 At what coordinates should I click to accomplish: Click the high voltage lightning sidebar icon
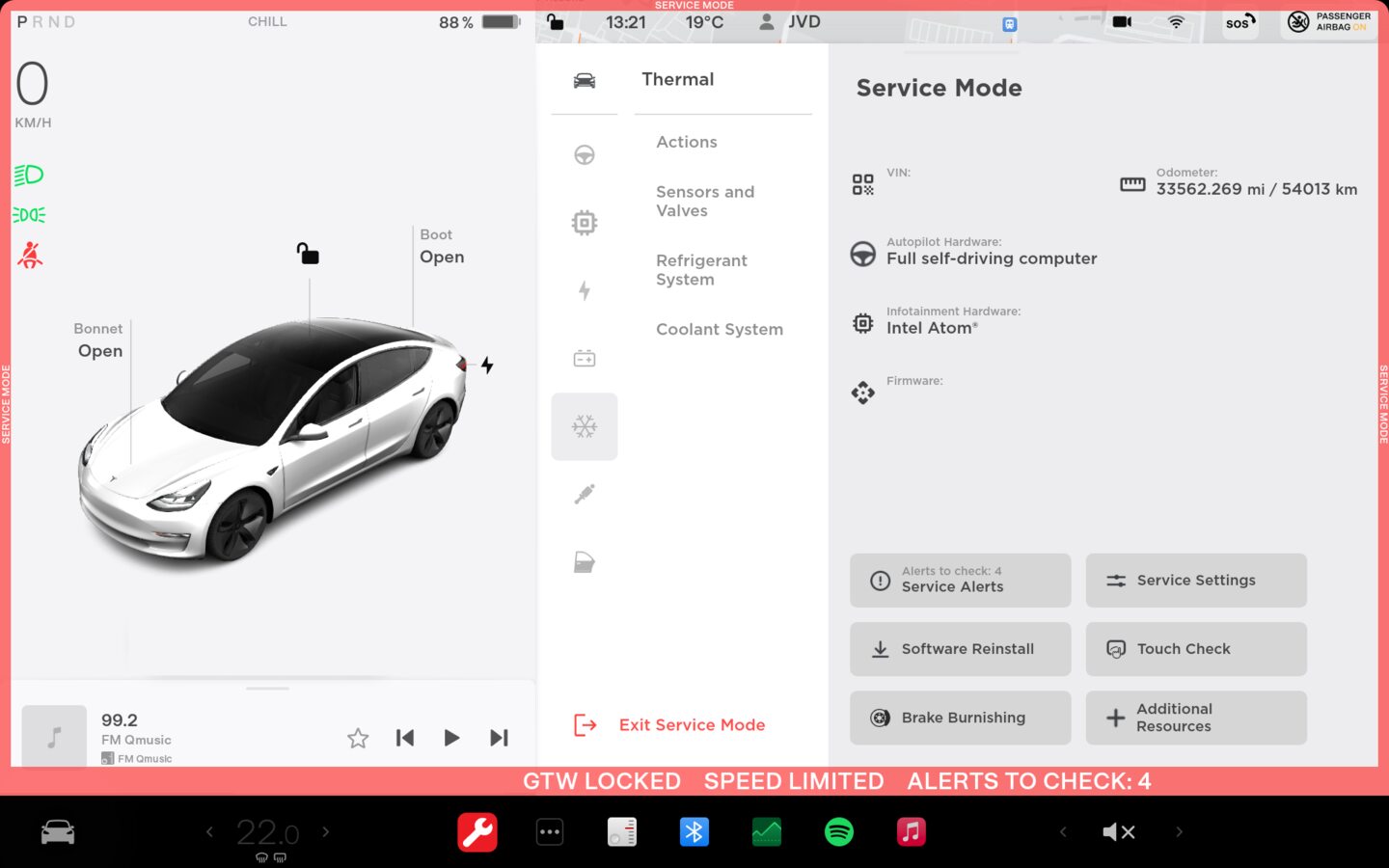(585, 290)
